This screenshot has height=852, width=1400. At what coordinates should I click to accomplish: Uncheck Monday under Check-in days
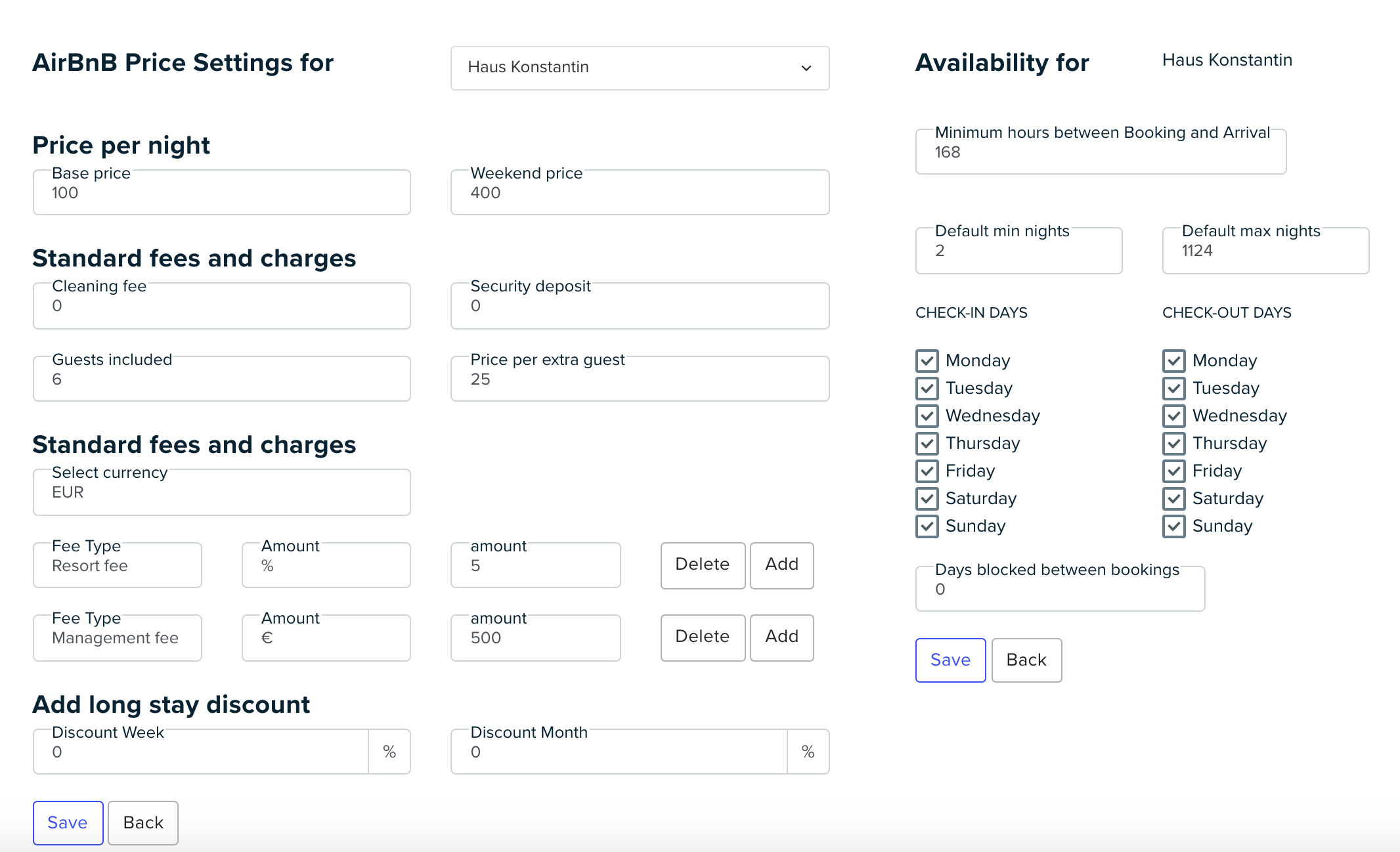pos(927,360)
